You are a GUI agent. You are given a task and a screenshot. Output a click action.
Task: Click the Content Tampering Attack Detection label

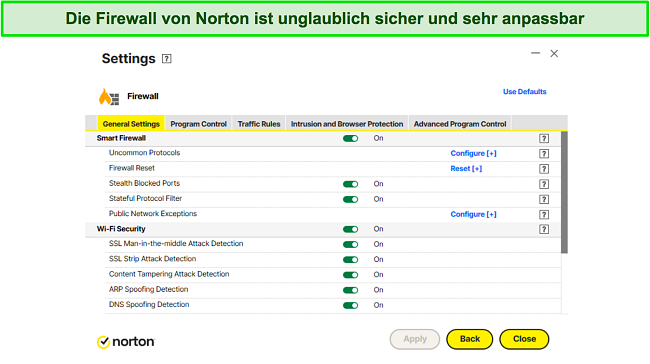[169, 274]
